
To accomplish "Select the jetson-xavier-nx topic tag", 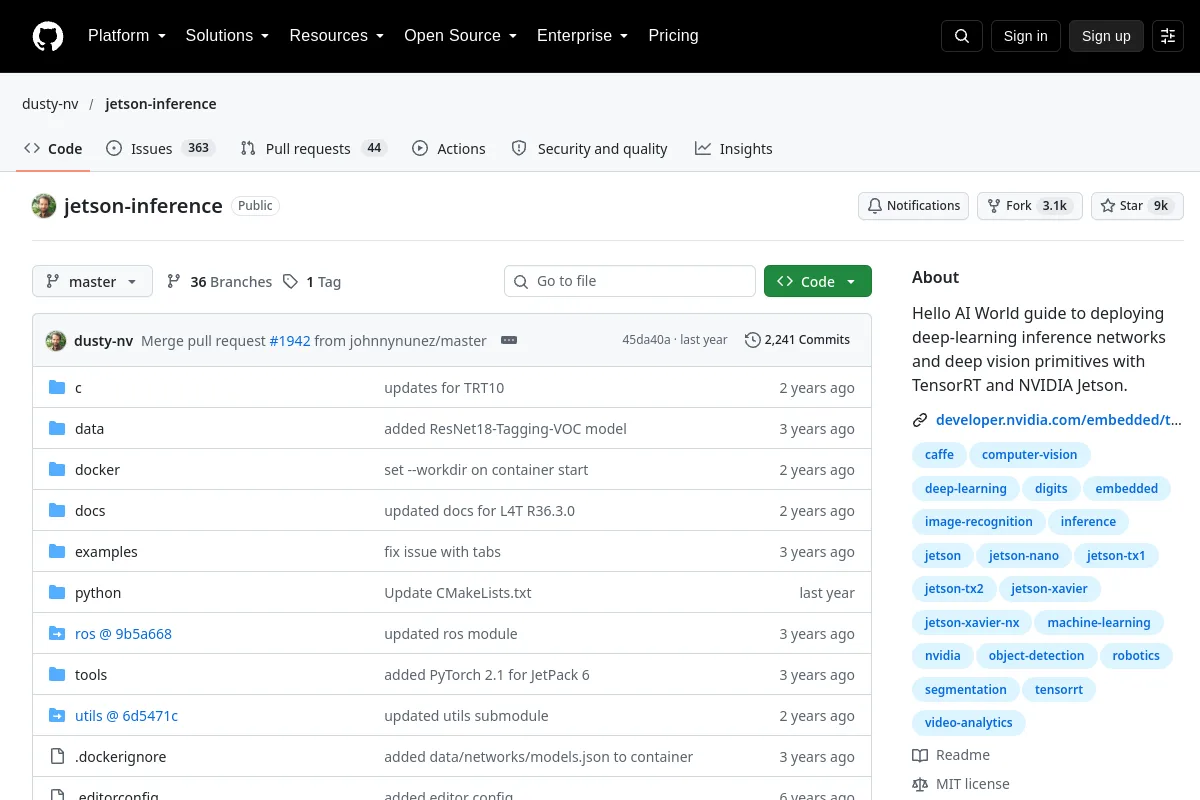I will [x=972, y=623].
